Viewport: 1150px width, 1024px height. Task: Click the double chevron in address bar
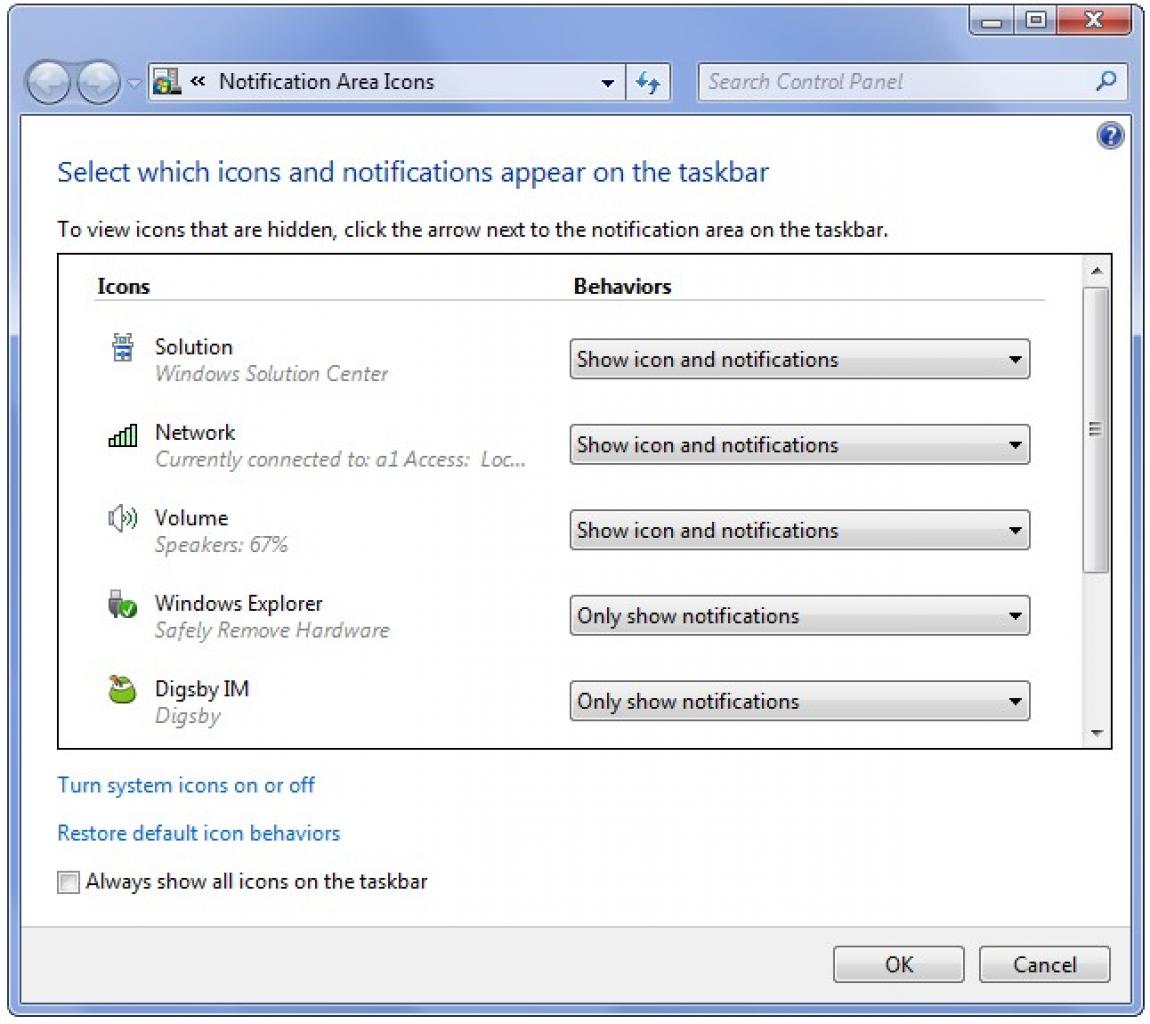coord(197,81)
